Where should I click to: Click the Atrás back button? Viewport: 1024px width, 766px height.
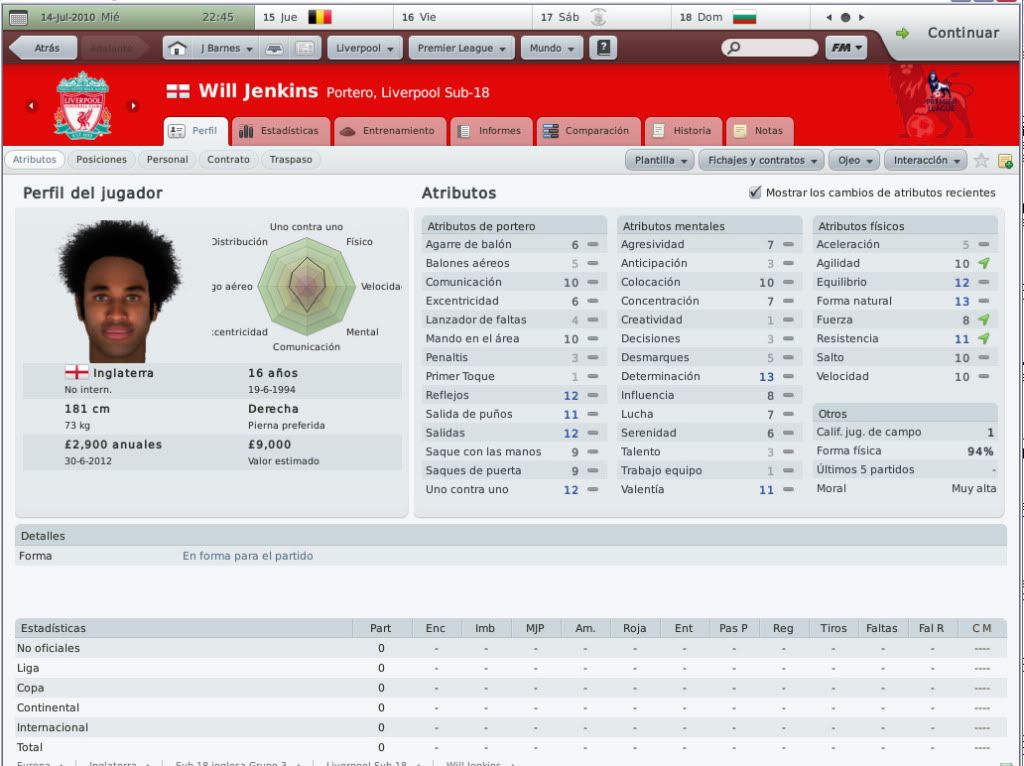(44, 48)
